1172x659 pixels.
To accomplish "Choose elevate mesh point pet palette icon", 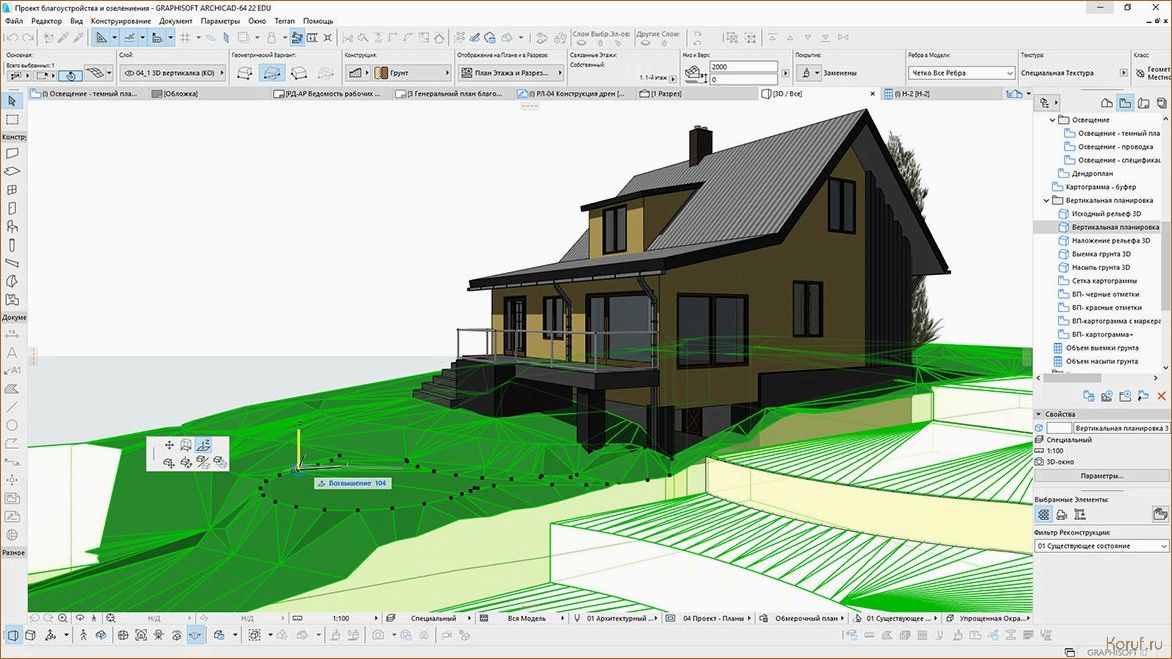I will (x=203, y=445).
